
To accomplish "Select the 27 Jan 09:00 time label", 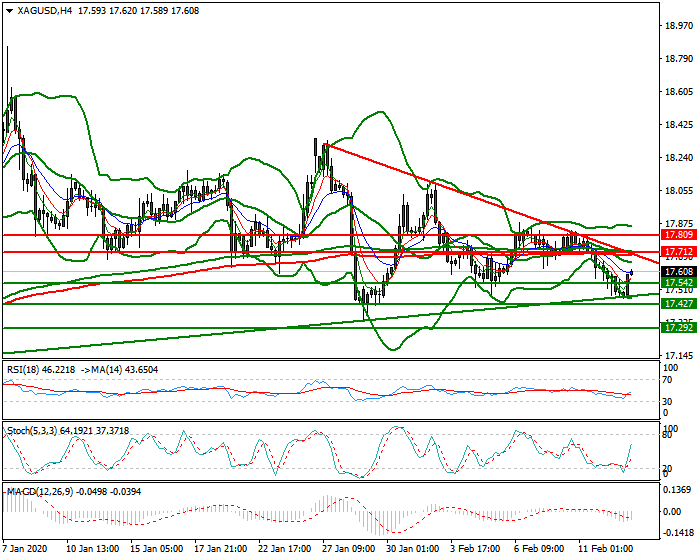I will (x=349, y=548).
